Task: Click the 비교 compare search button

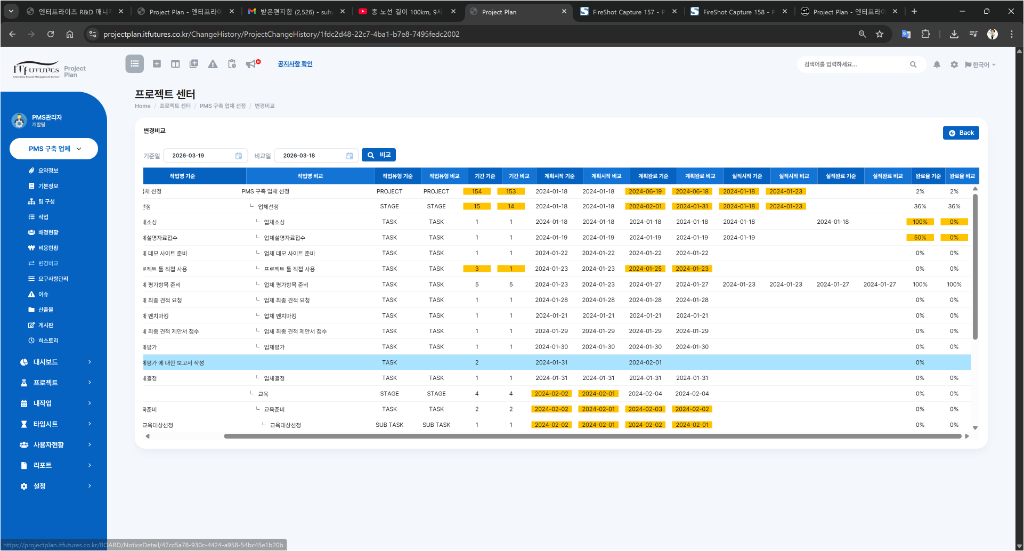Action: tap(379, 155)
